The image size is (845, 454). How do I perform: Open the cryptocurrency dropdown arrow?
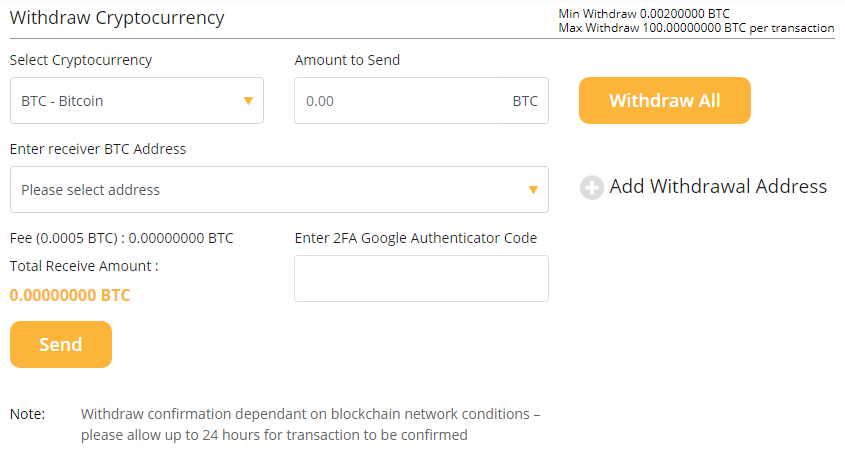pyautogui.click(x=248, y=101)
